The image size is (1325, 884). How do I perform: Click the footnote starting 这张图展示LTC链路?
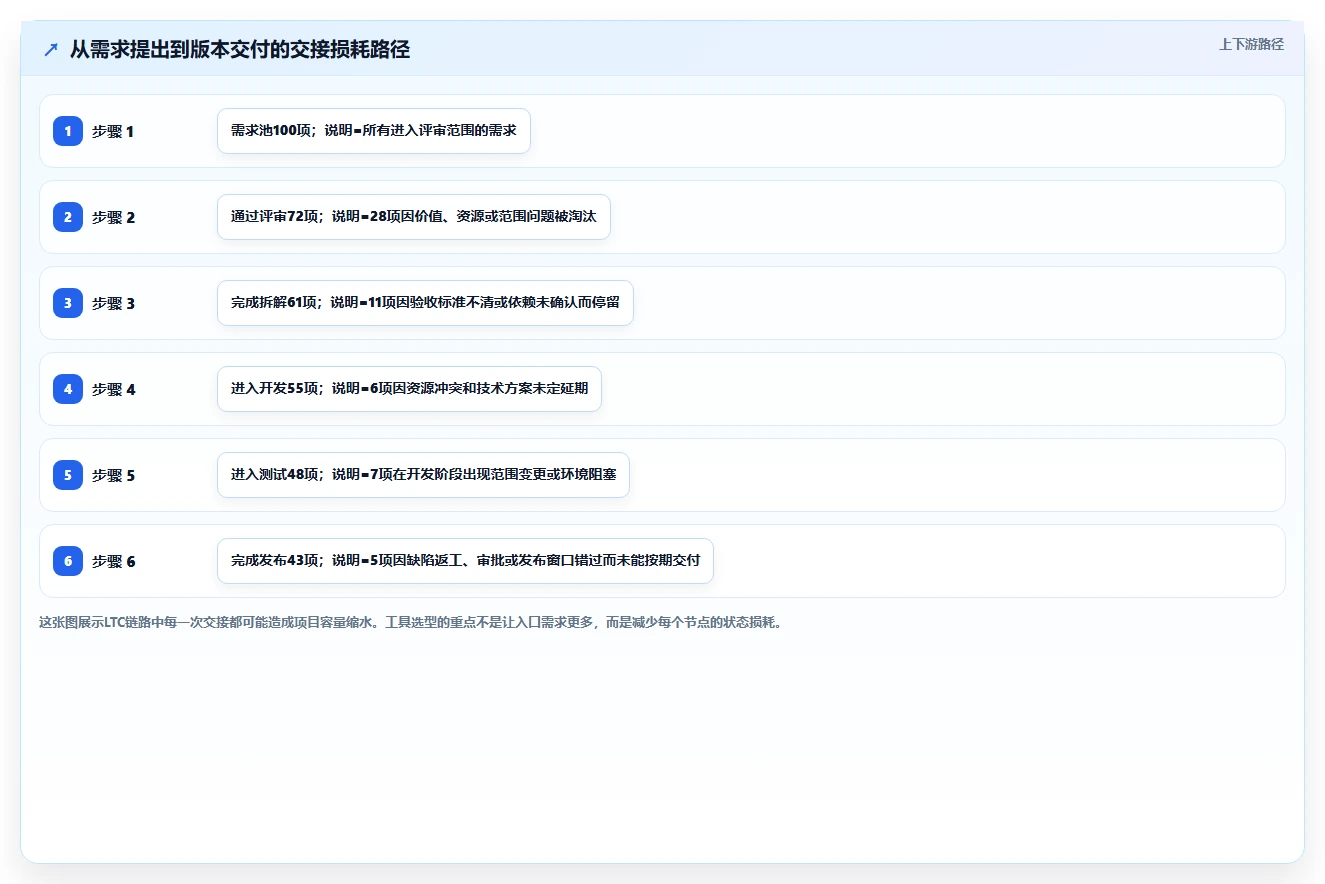[410, 622]
